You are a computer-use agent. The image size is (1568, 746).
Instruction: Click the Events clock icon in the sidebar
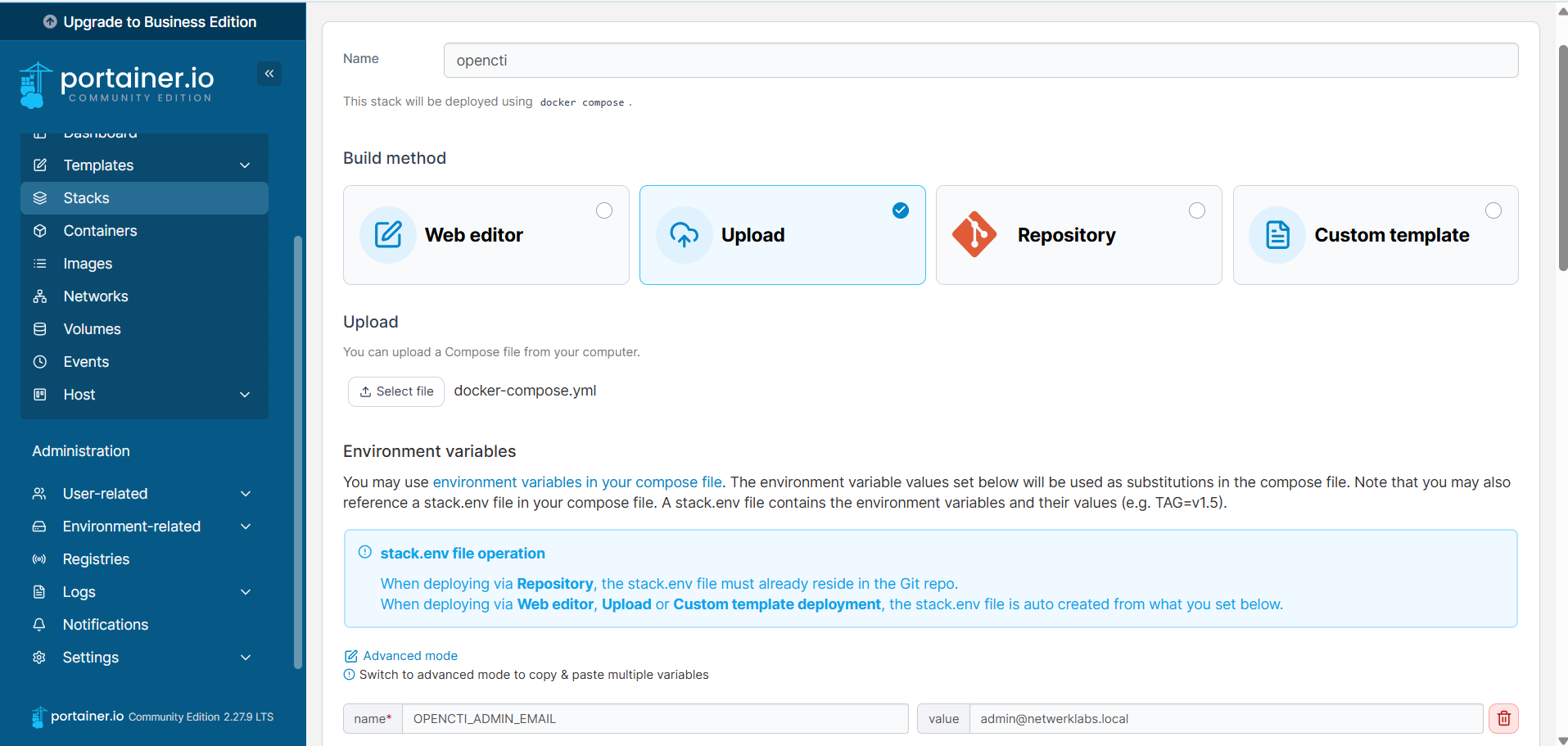[39, 362]
